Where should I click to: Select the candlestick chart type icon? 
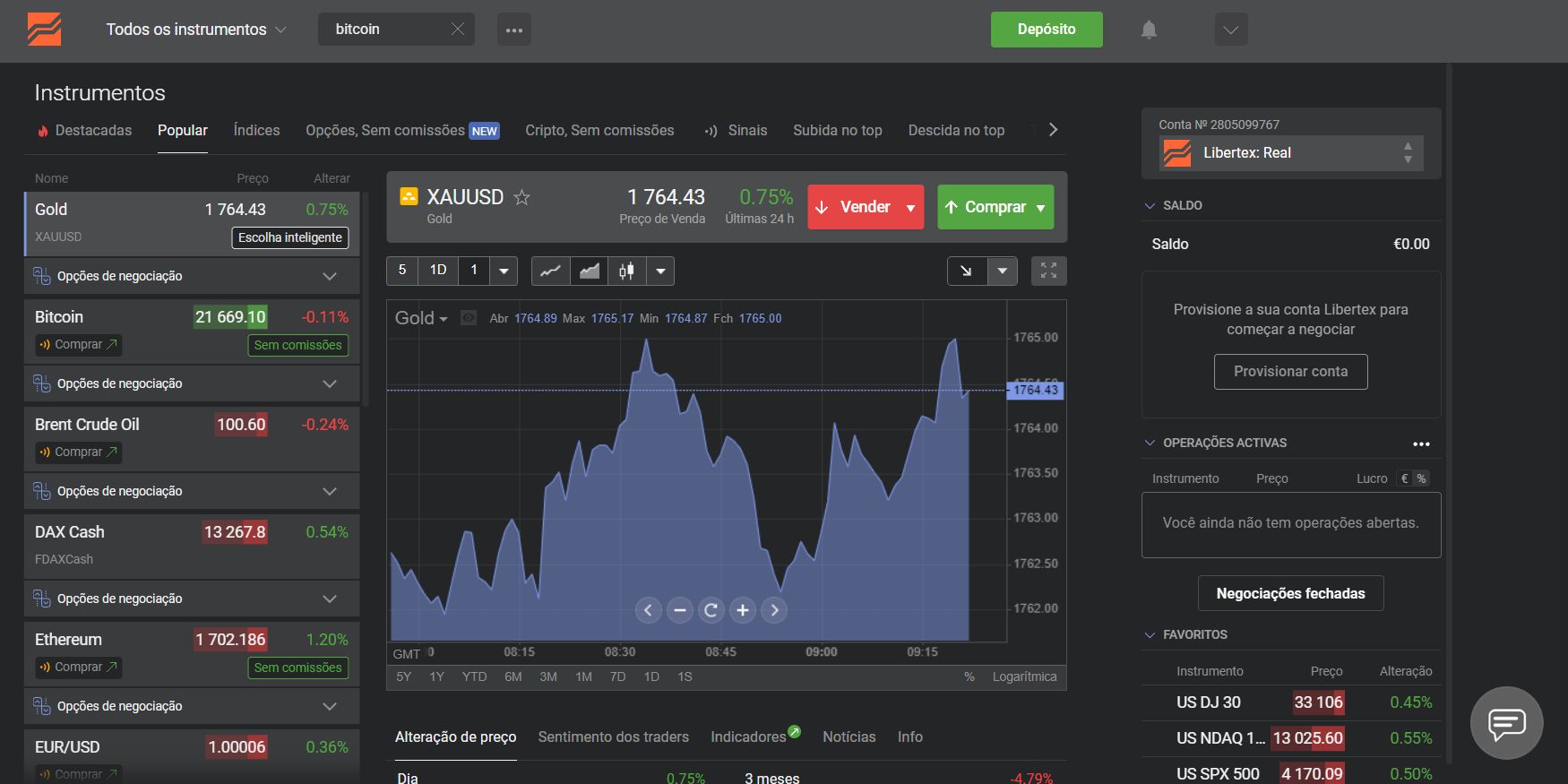[626, 271]
